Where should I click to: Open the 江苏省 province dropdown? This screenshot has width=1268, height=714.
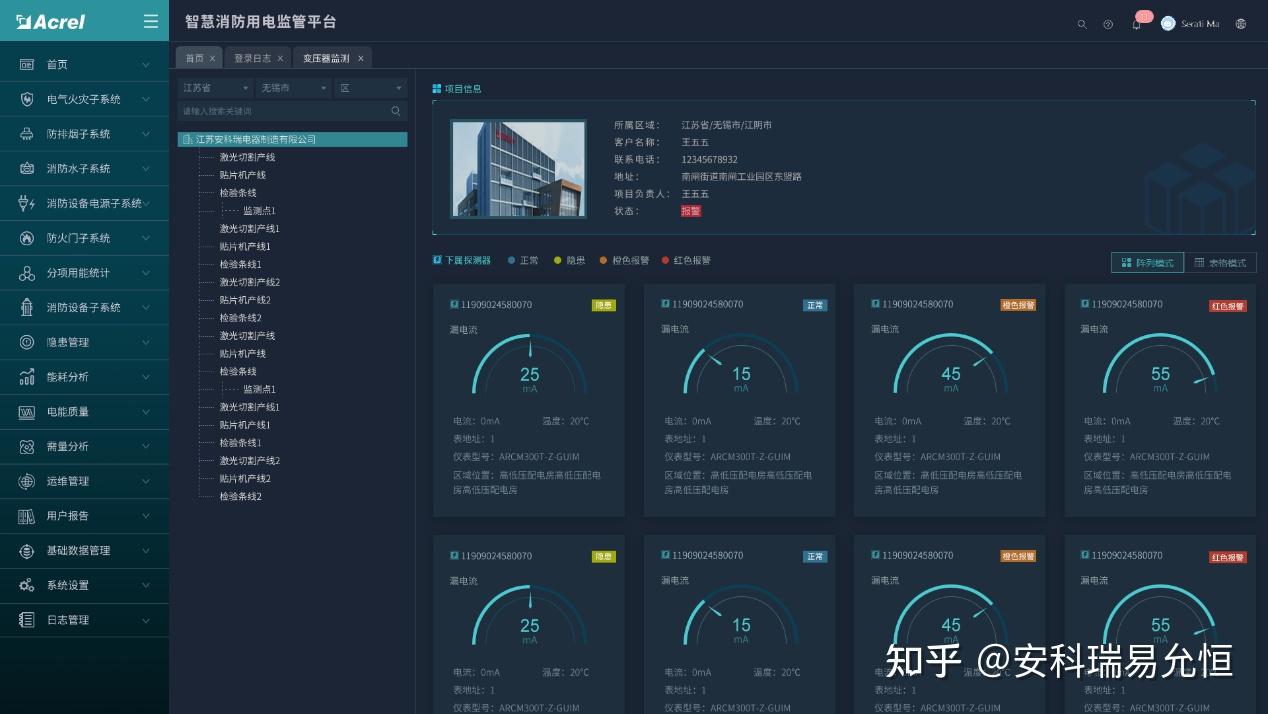[215, 88]
